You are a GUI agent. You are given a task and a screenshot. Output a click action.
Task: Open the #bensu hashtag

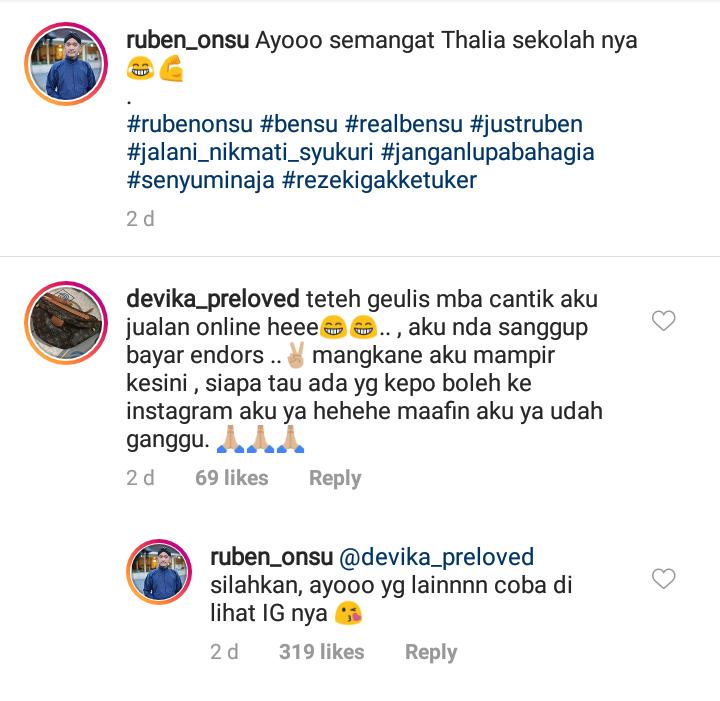(299, 124)
